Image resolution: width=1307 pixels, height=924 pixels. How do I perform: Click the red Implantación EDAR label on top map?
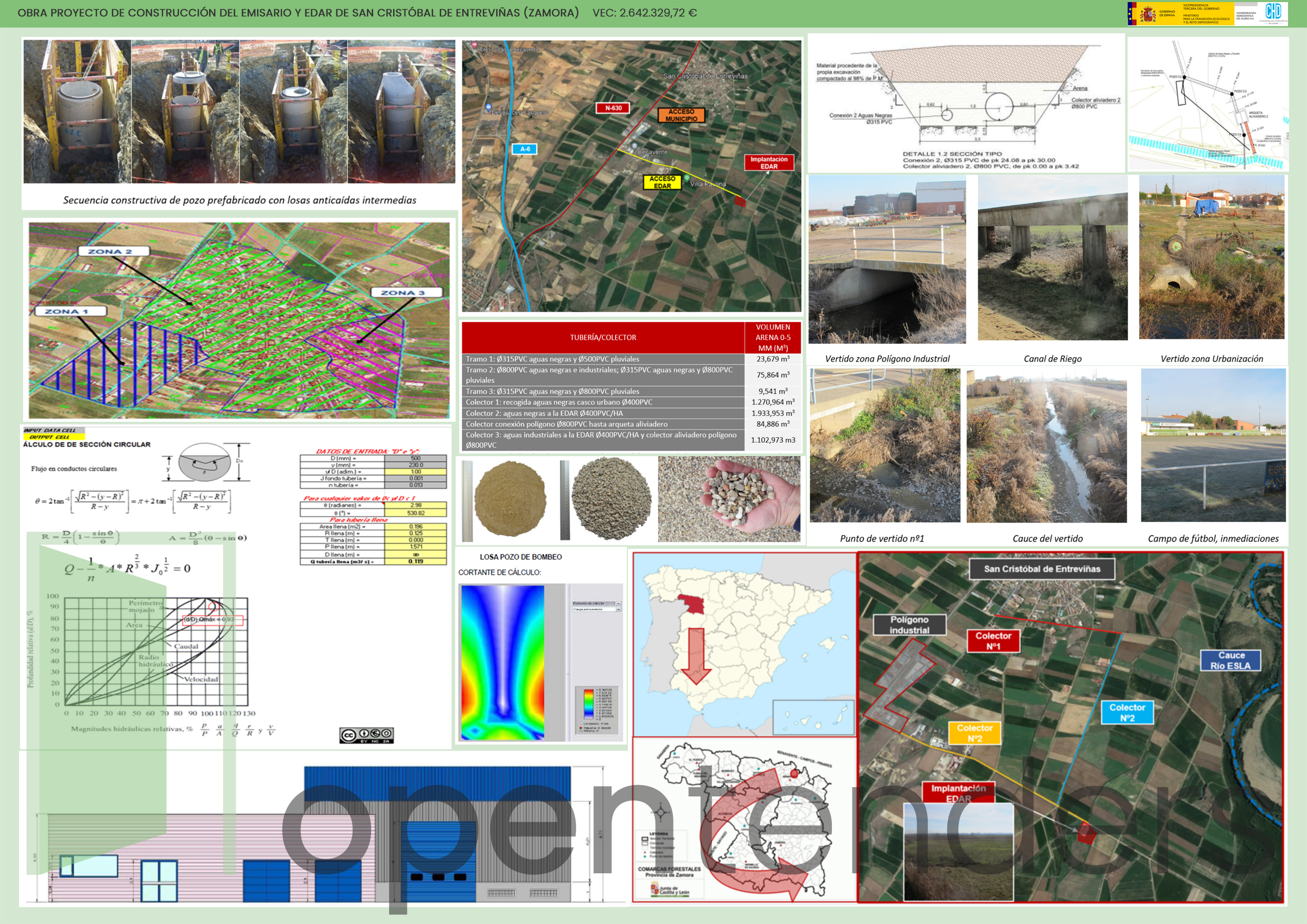coord(768,163)
